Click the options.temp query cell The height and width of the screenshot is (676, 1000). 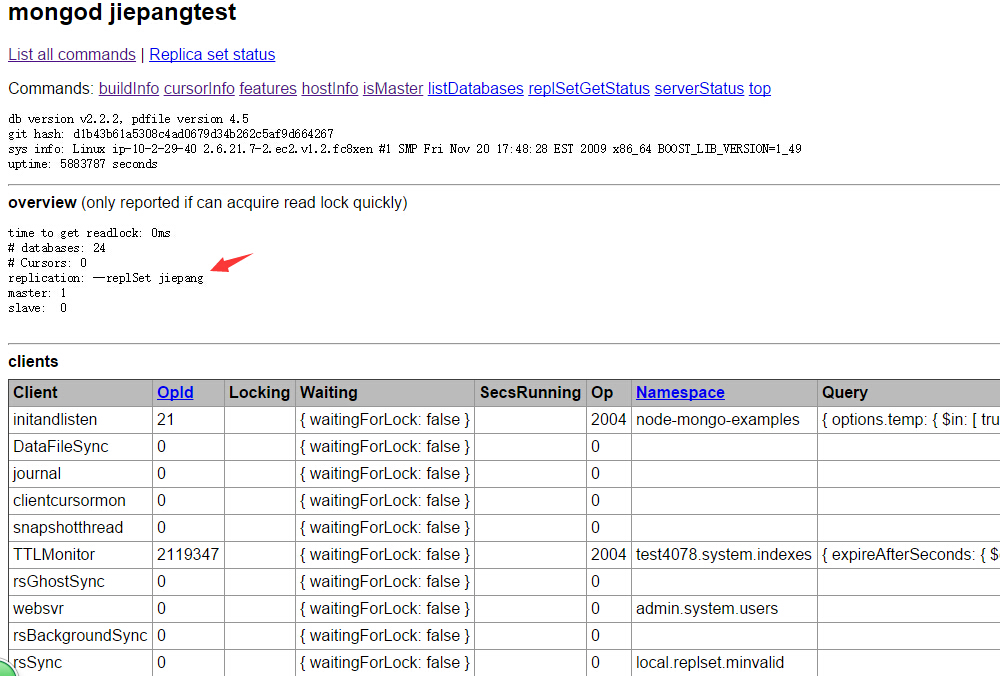(909, 420)
